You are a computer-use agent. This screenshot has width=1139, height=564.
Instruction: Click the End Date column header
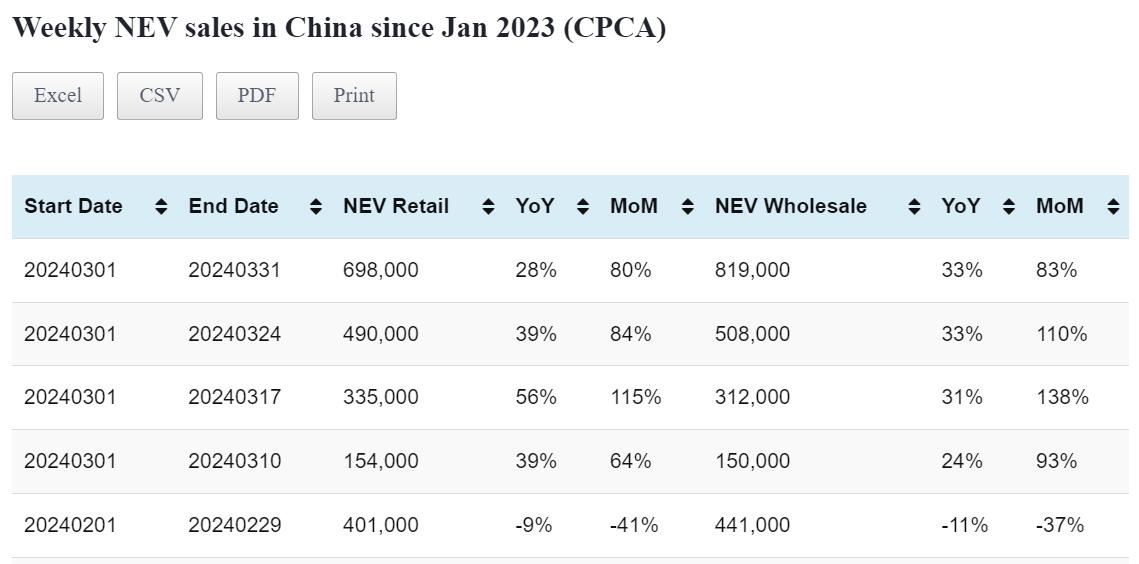[x=233, y=207]
